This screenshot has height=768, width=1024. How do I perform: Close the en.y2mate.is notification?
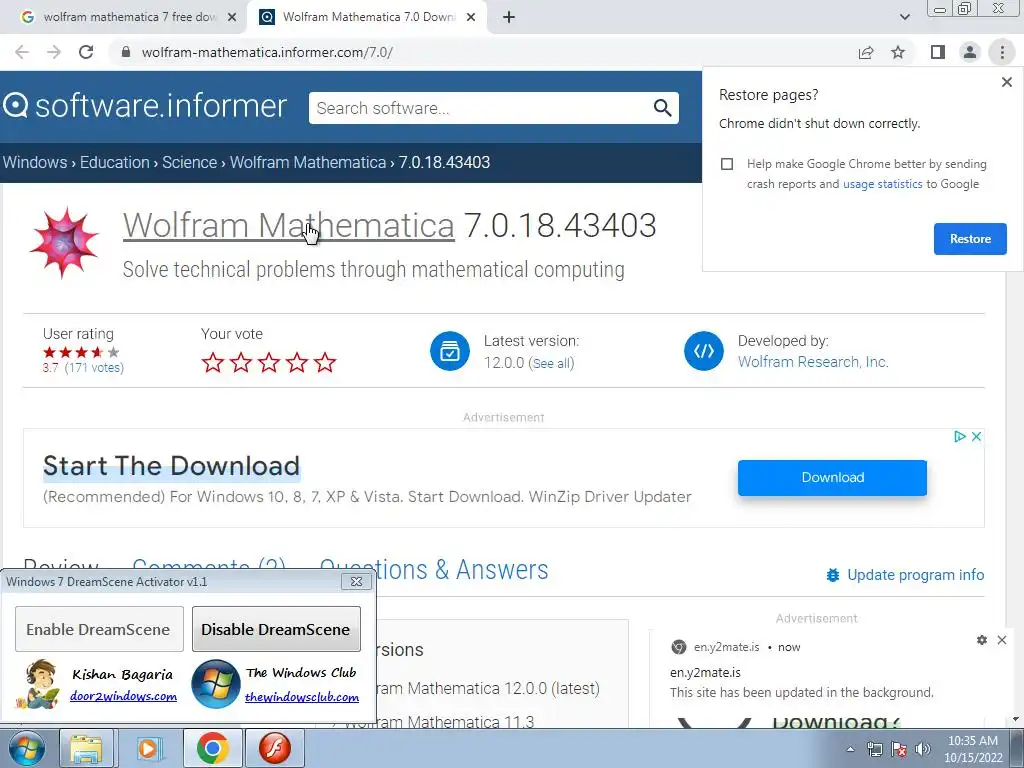1002,640
